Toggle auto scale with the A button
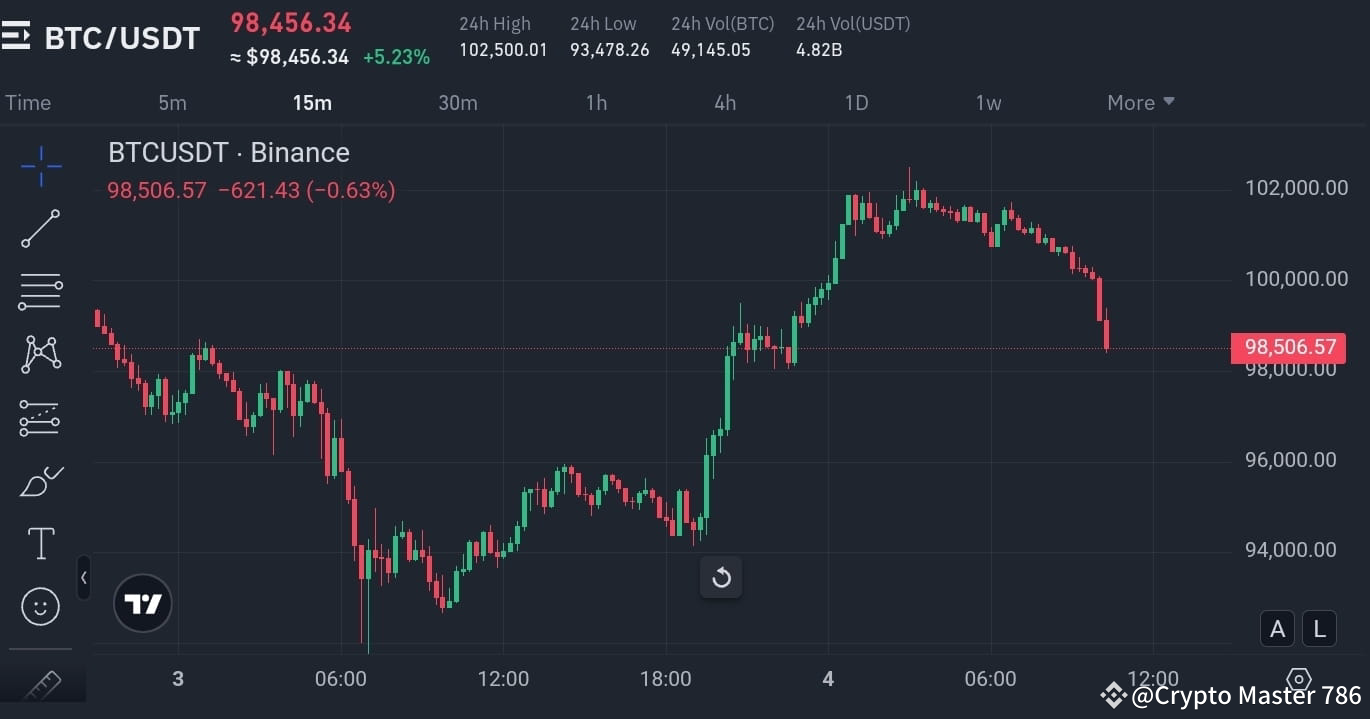Viewport: 1370px width, 719px height. point(1277,628)
